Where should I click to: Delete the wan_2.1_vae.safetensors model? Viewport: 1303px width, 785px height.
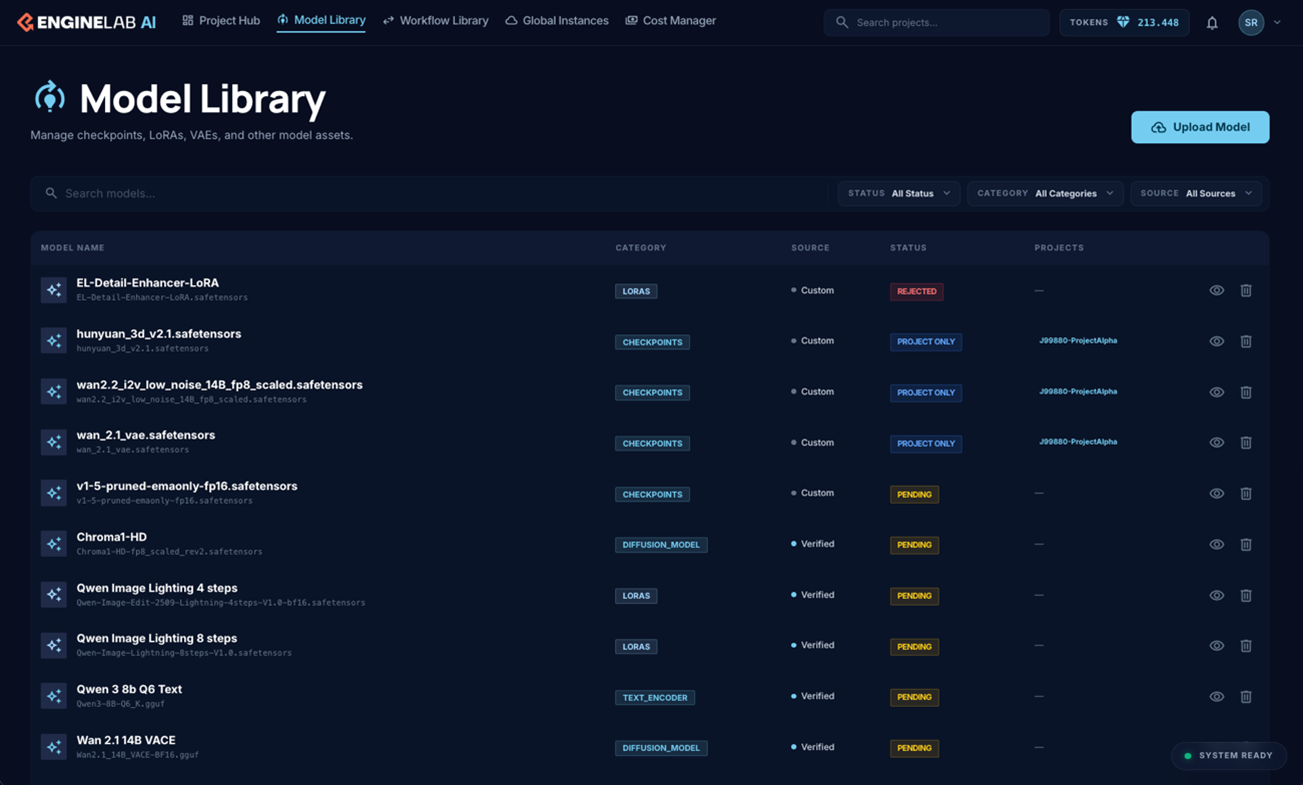pyautogui.click(x=1245, y=443)
